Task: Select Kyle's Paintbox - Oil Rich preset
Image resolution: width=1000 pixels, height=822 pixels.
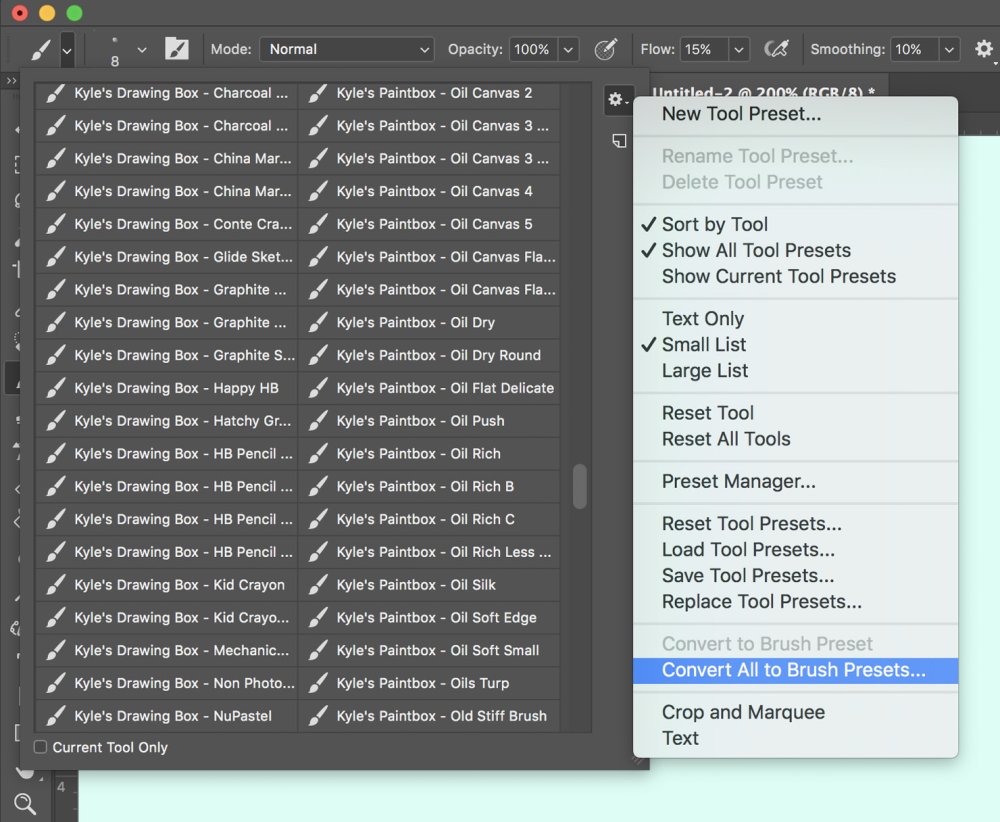Action: point(429,454)
